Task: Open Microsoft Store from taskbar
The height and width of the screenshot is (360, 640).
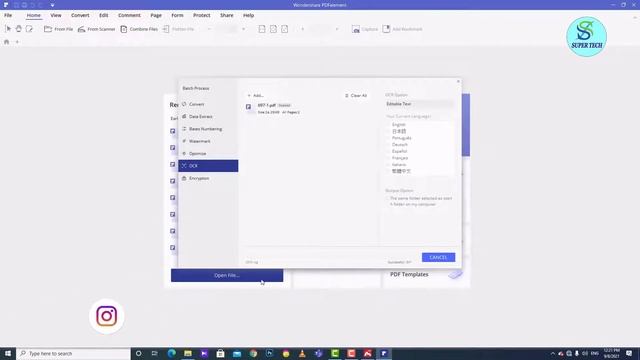Action: tap(220, 353)
